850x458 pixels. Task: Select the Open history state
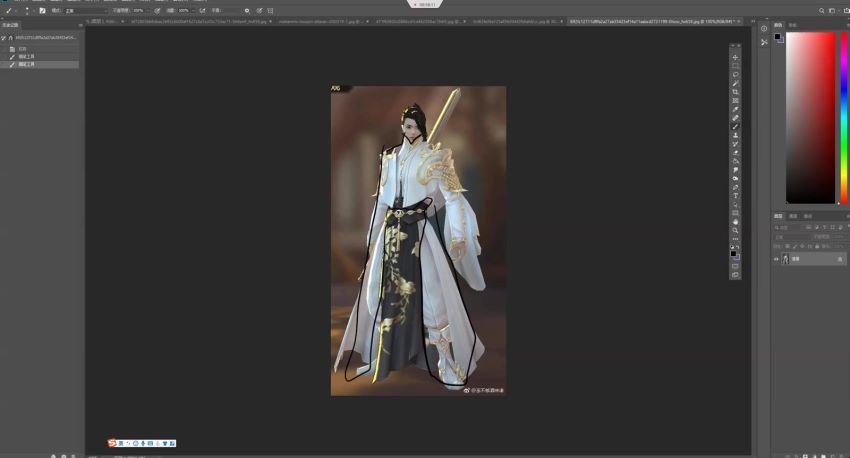pos(40,49)
